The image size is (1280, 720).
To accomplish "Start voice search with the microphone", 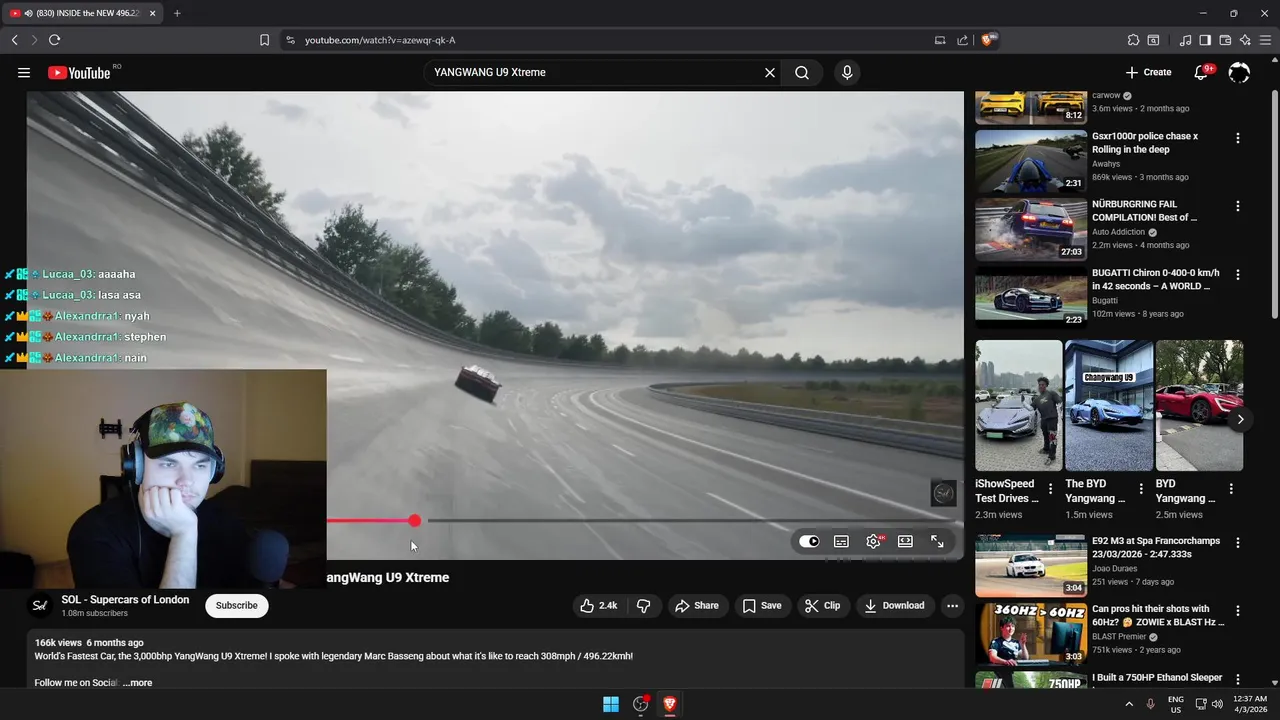I will [x=847, y=72].
